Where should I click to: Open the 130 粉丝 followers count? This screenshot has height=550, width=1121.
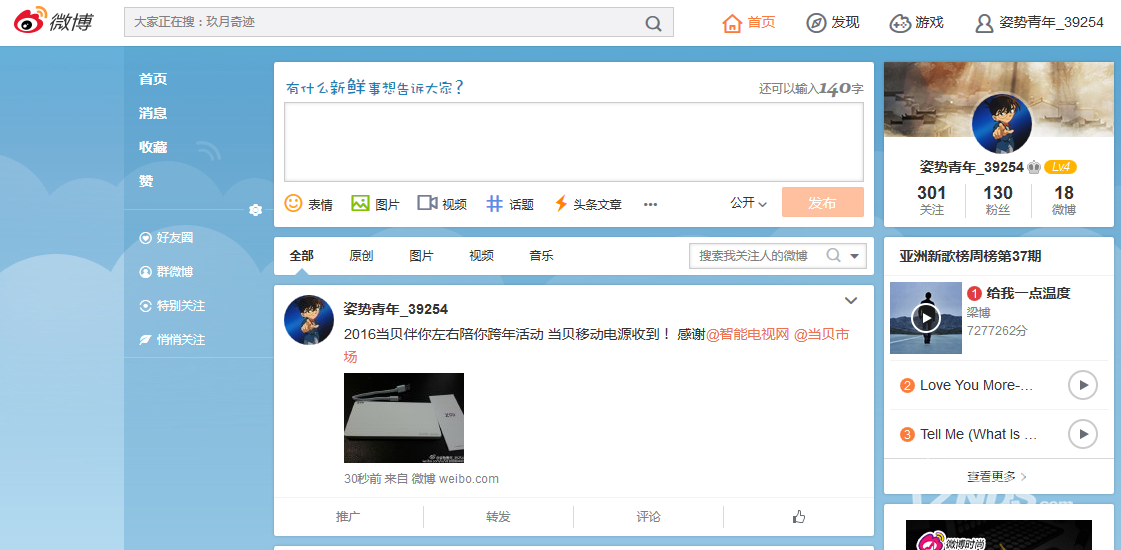997,200
